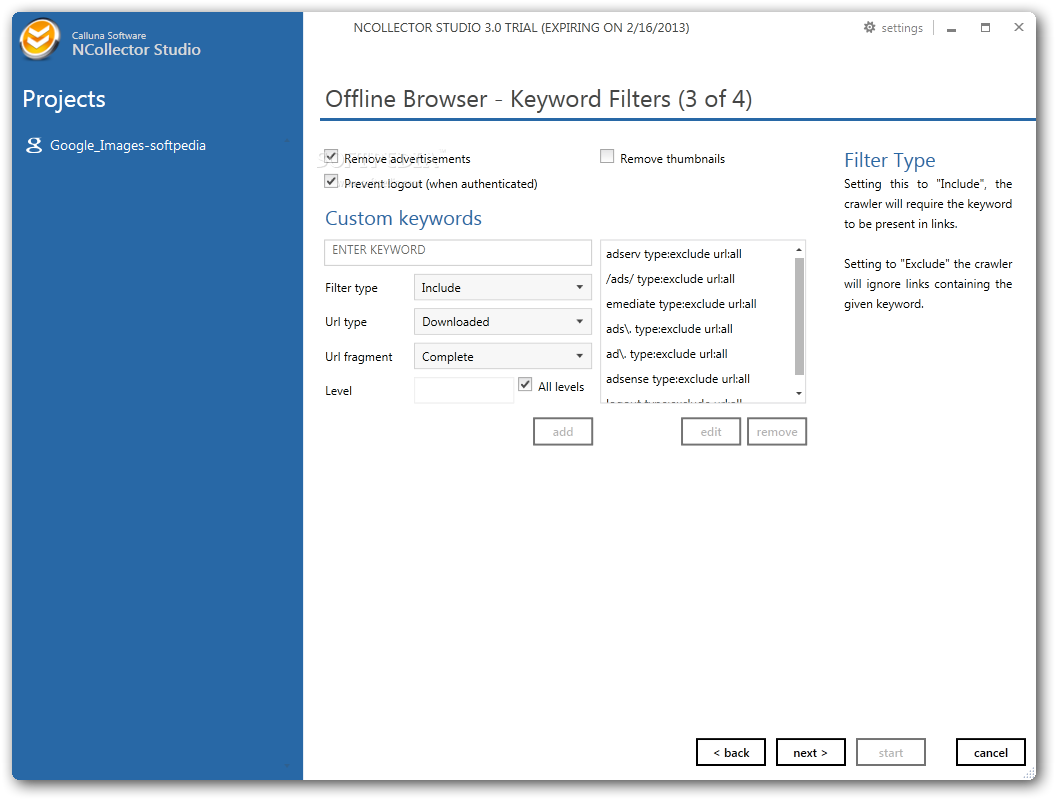Click the edit keyword button
Screen dimensions: 1056x800
click(x=711, y=432)
